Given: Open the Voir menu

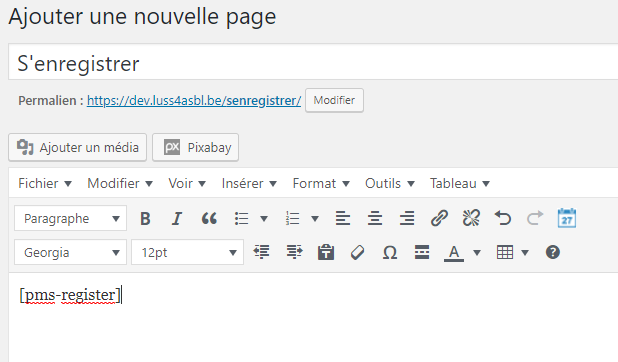Looking at the screenshot, I should [187, 183].
